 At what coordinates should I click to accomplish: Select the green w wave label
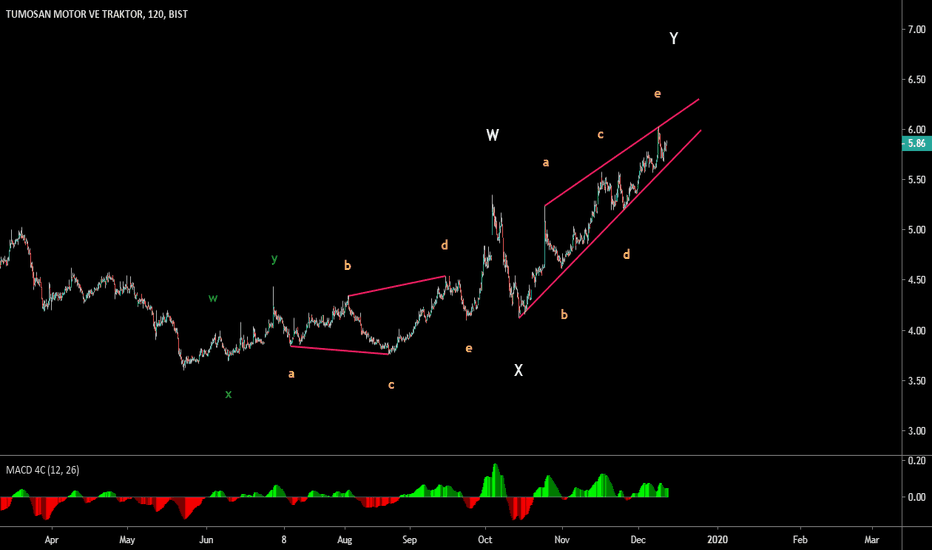(x=213, y=298)
